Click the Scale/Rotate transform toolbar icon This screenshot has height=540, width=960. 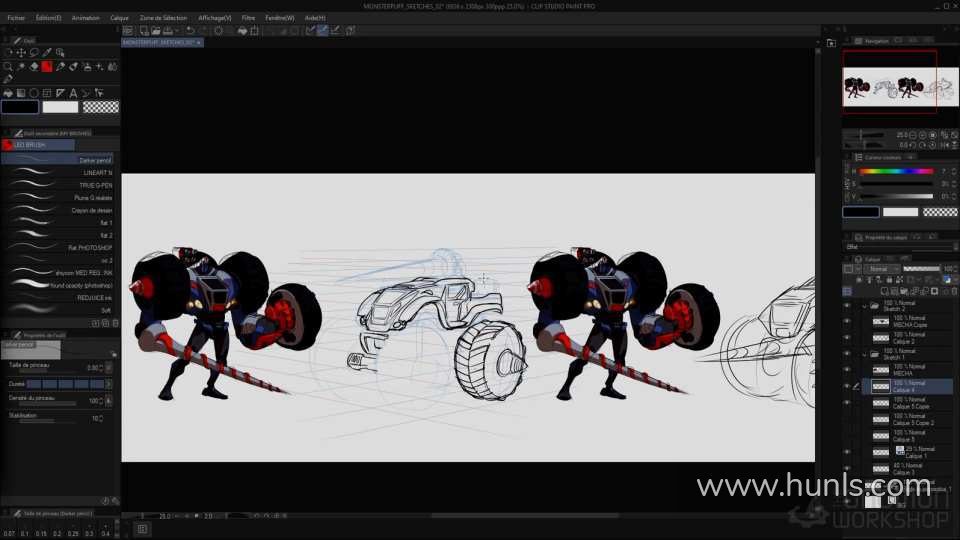pos(255,31)
